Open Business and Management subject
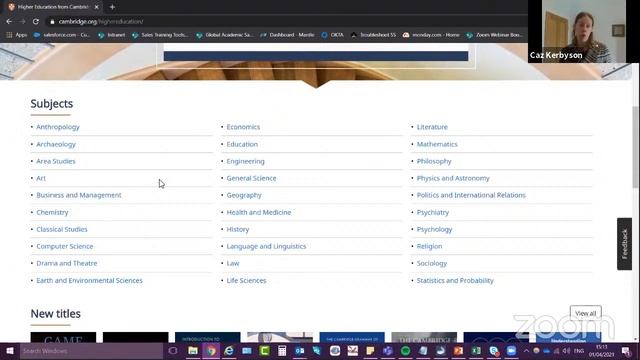640x360 pixels. click(79, 195)
